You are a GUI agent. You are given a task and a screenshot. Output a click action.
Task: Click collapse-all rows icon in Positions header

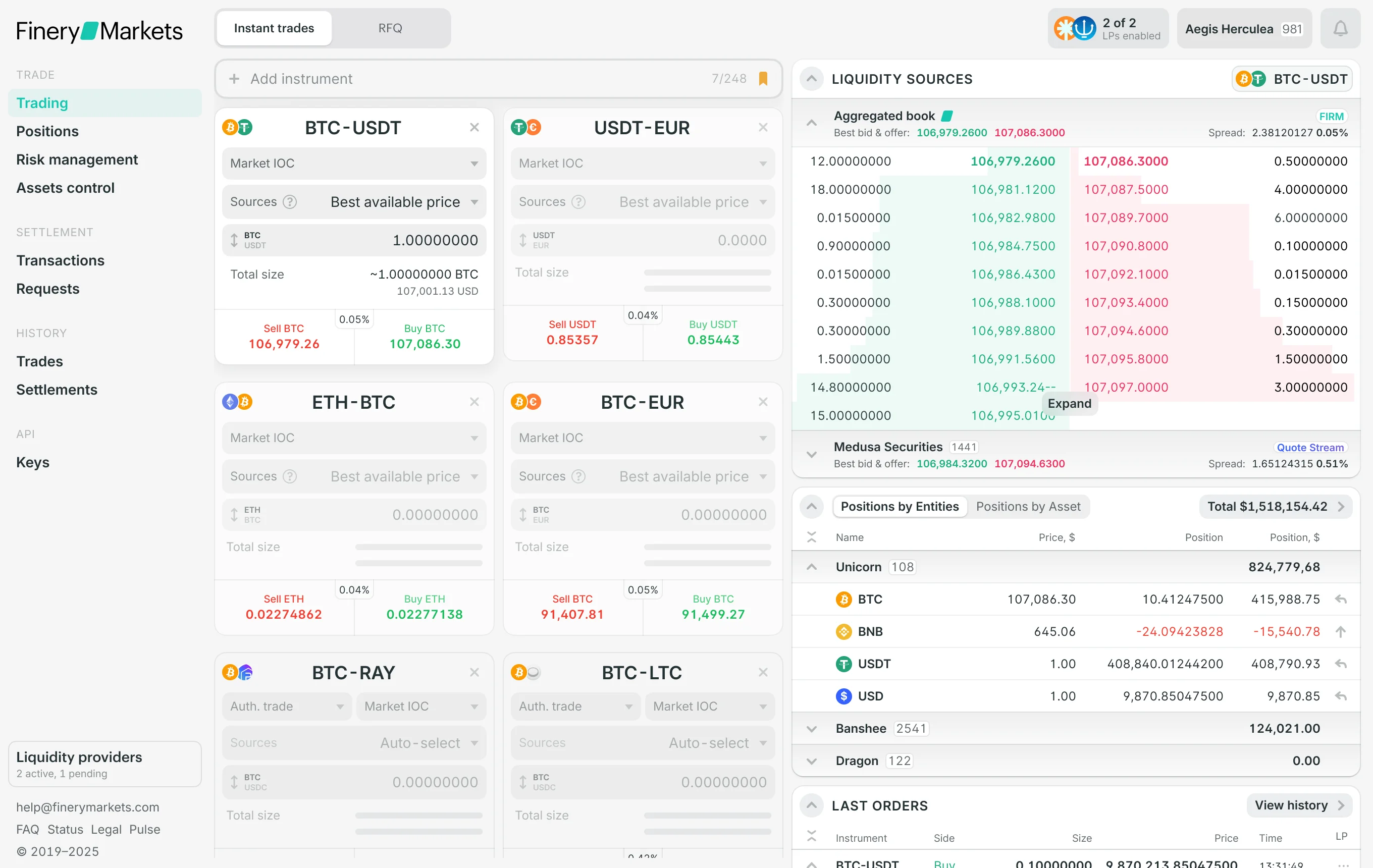[811, 537]
